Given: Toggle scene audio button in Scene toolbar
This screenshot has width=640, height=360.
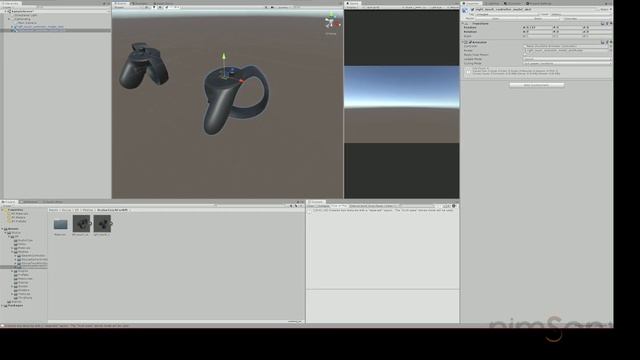Looking at the screenshot, I should [160, 7].
